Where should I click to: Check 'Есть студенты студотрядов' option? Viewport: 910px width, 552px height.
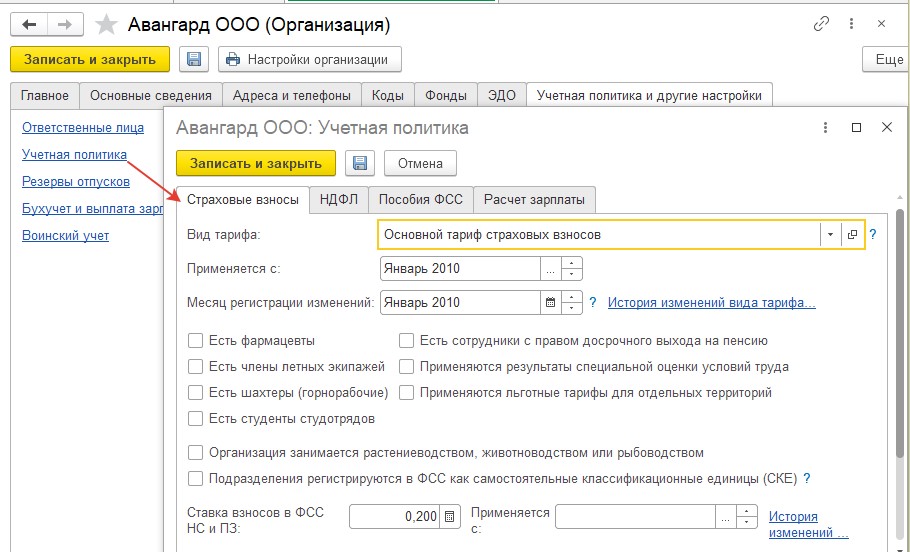[195, 418]
